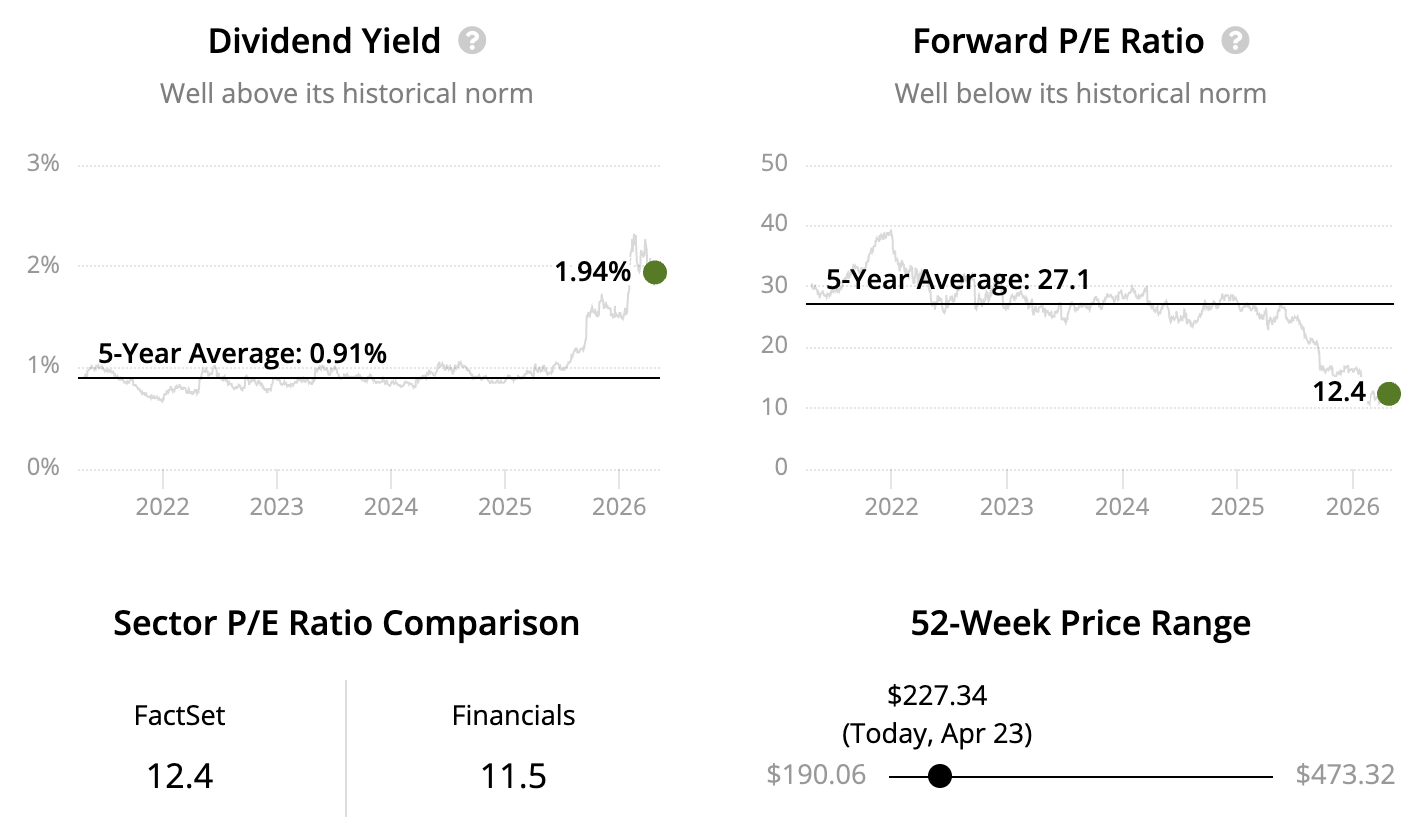
Task: Click the Dividend Yield help question-mark icon
Action: (x=472, y=41)
